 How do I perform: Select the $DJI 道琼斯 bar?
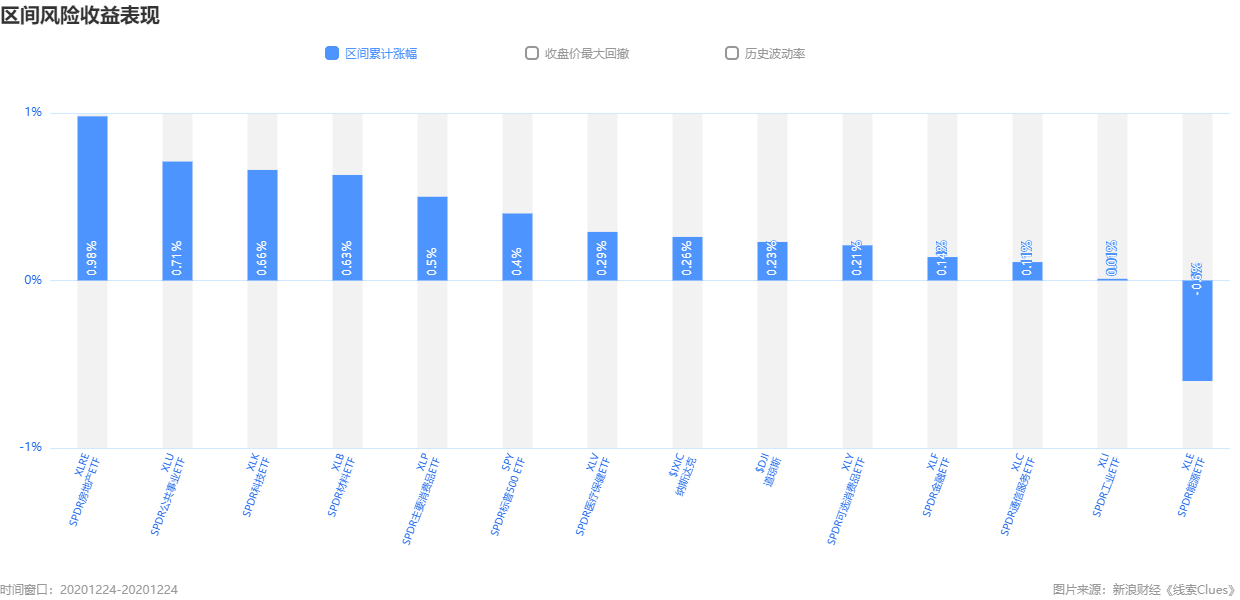coord(772,261)
